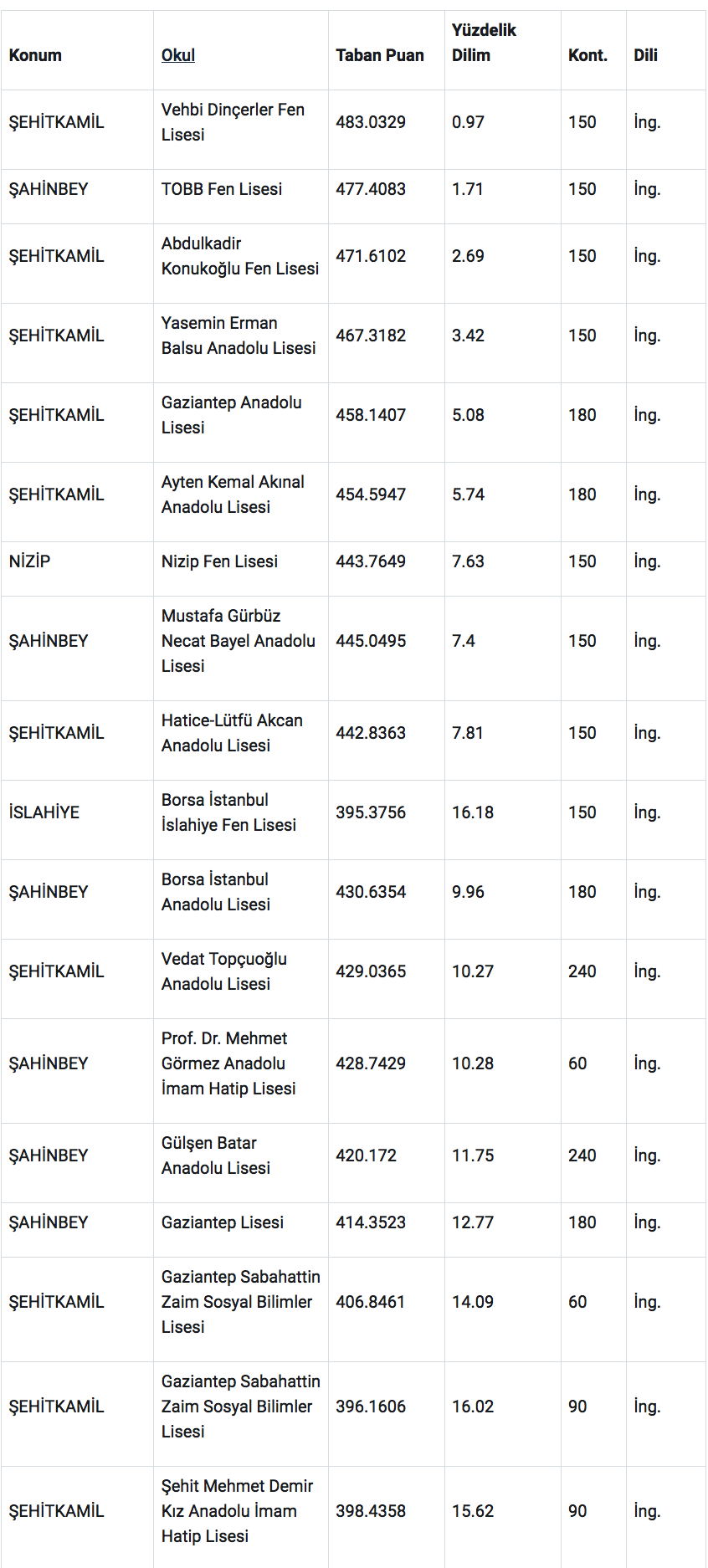Click Gülşen Batar Anadolu Lisesi entry
This screenshot has width=708, height=1568.
216,1156
